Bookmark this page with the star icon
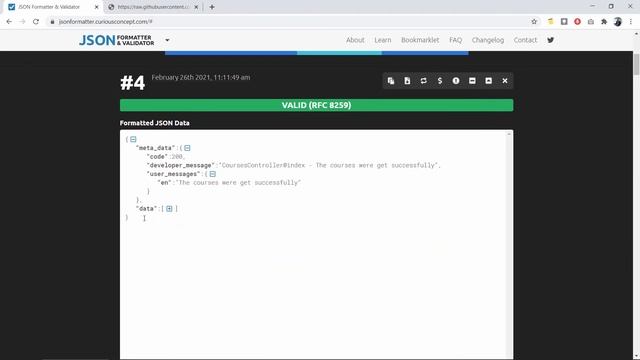 tap(534, 22)
